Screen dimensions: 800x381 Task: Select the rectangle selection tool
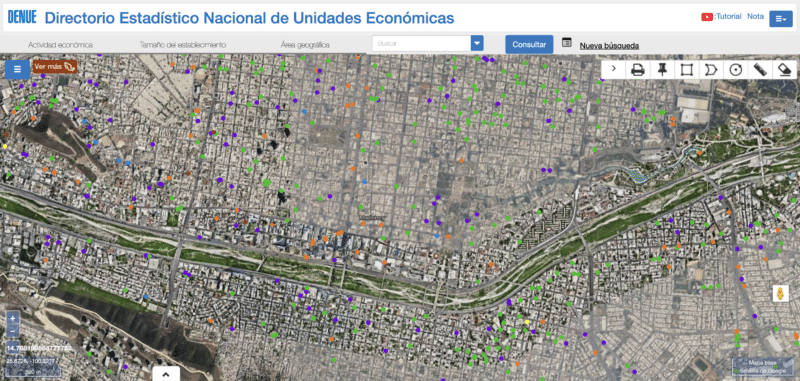coord(686,69)
